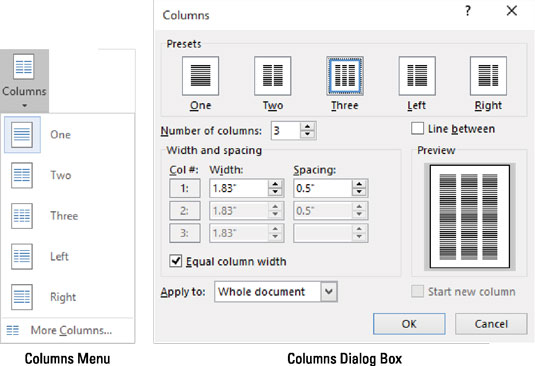
Task: Select the Right preset column icon
Action: point(488,76)
